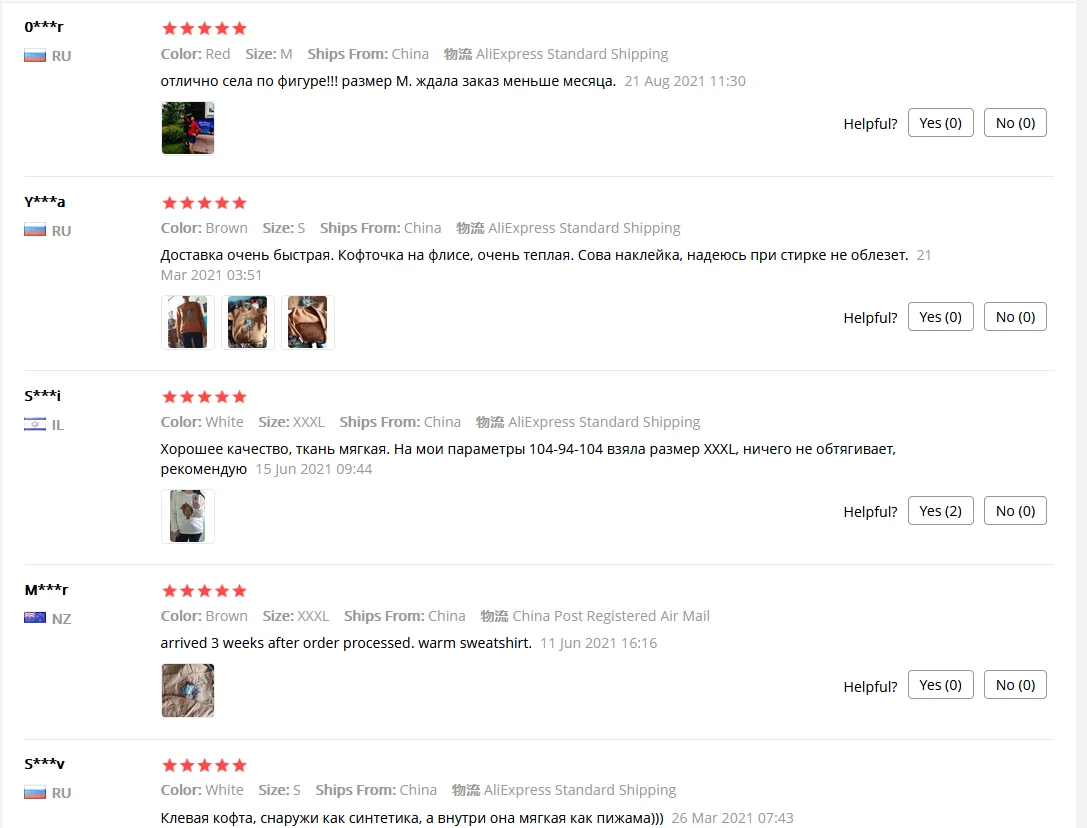Click the logistics icon beside China Post Registered Air Mail
The width and height of the screenshot is (1087, 828).
pyautogui.click(x=494, y=616)
